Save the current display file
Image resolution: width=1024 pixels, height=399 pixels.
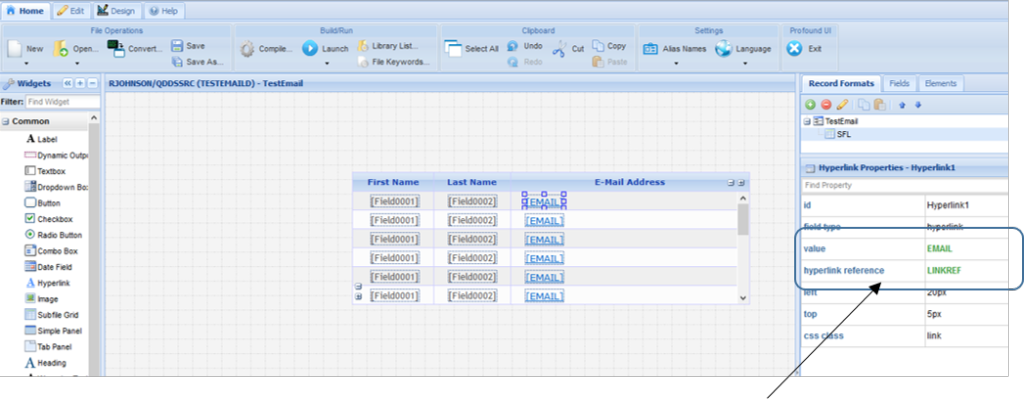tap(188, 46)
